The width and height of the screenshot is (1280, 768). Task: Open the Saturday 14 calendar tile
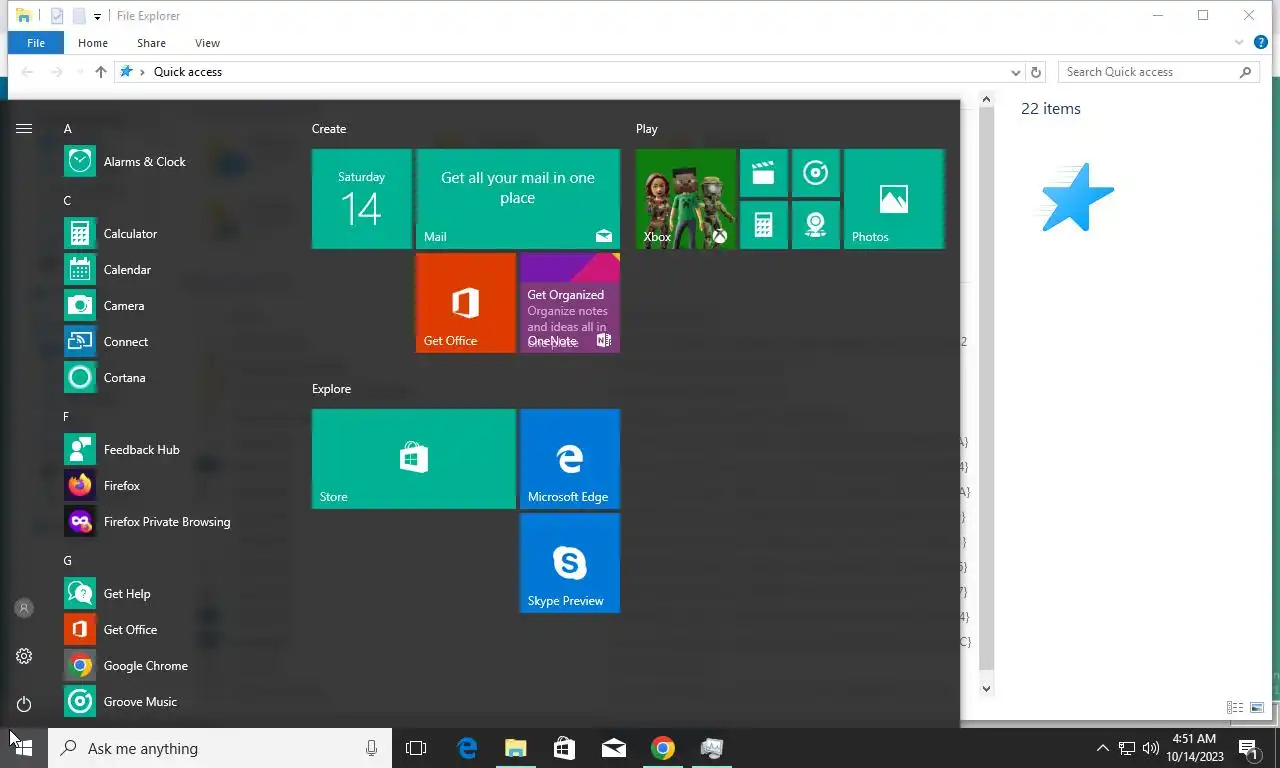(362, 199)
